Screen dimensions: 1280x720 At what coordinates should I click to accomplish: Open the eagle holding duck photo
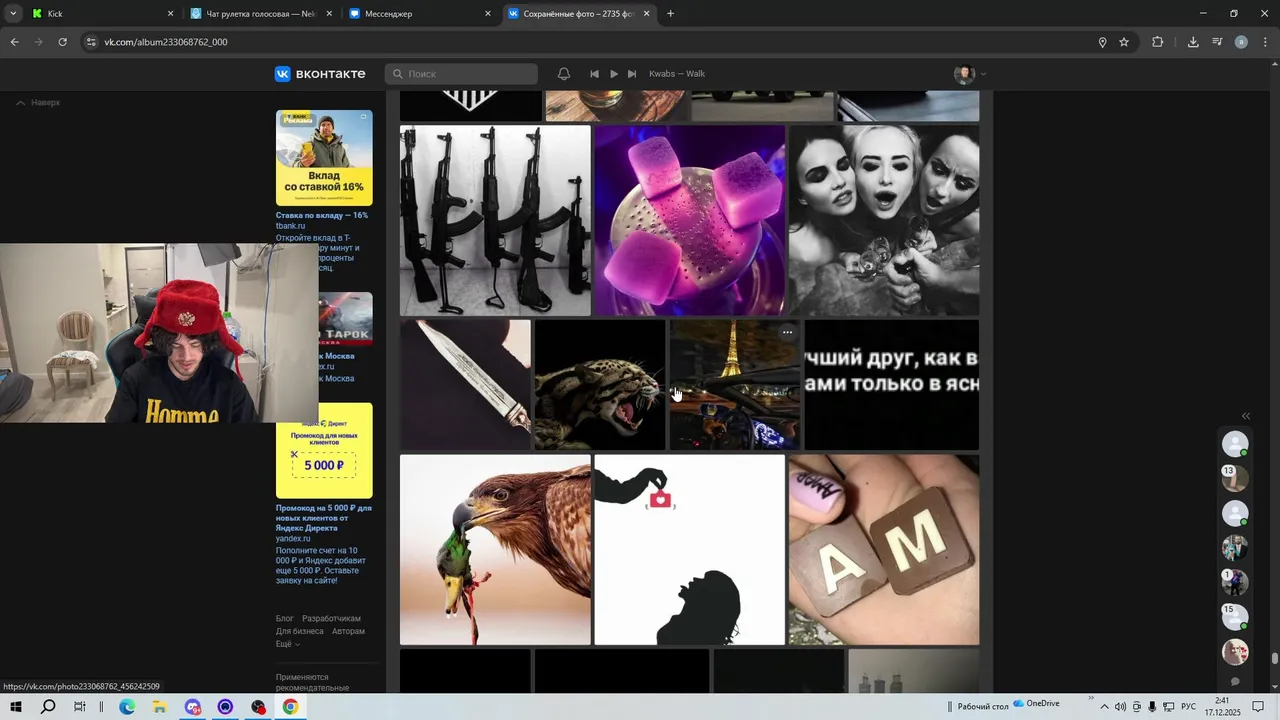[x=495, y=550]
